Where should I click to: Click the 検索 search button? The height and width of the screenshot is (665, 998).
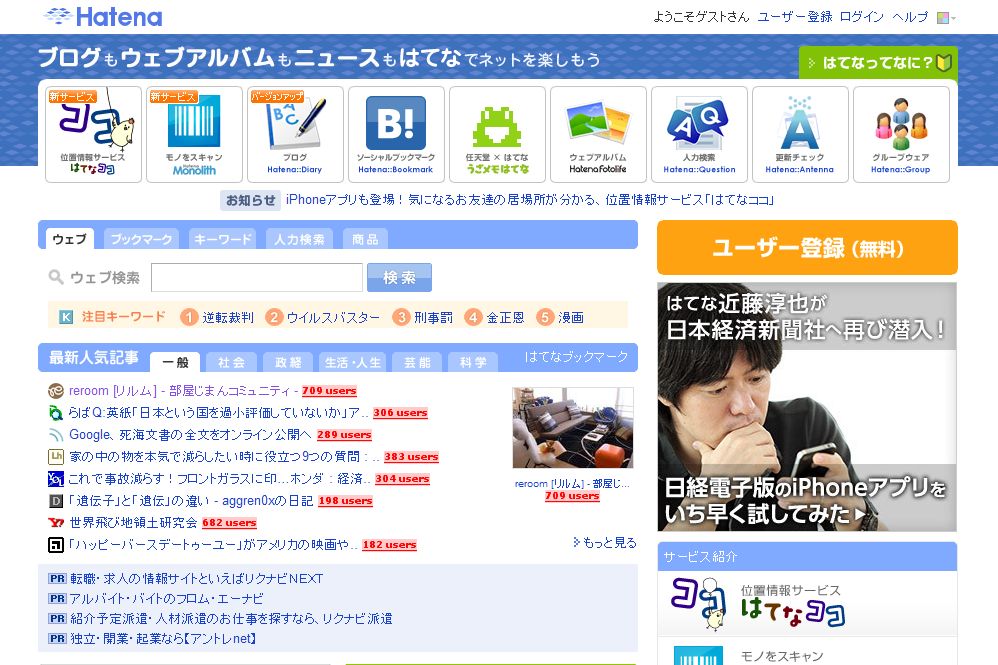pyautogui.click(x=399, y=277)
